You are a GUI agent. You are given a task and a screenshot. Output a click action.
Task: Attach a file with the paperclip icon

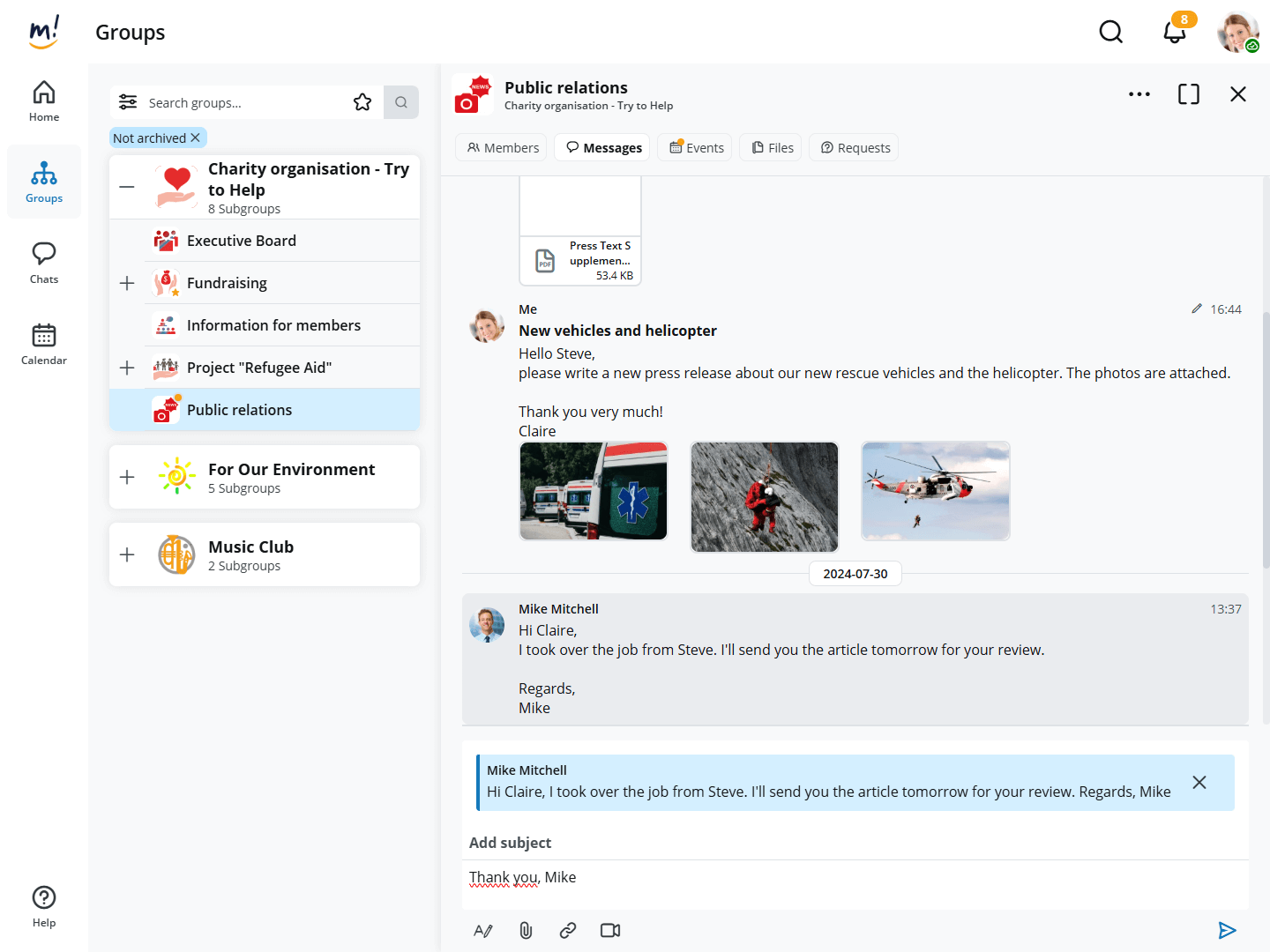tap(526, 930)
